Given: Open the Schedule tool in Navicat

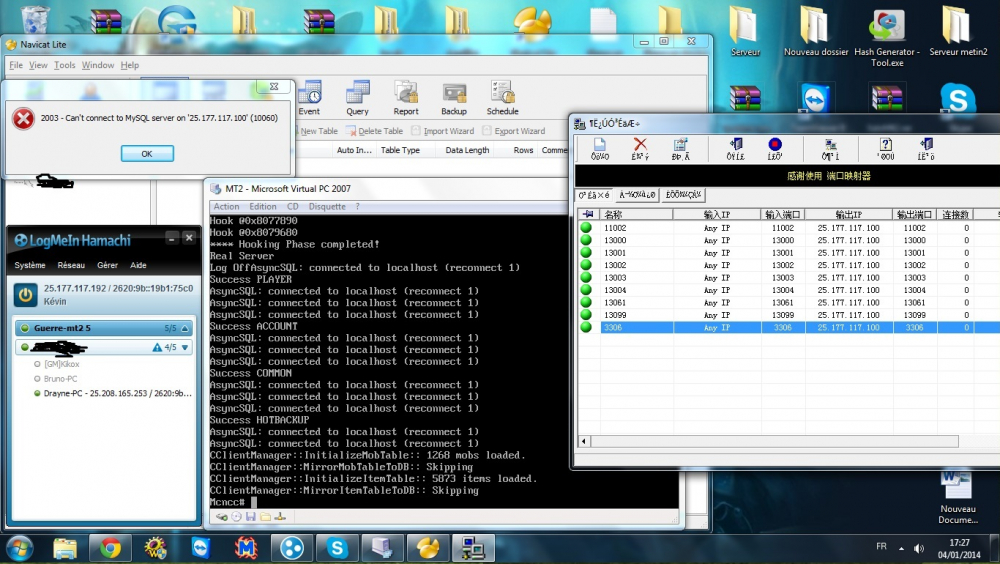Looking at the screenshot, I should click(x=503, y=99).
